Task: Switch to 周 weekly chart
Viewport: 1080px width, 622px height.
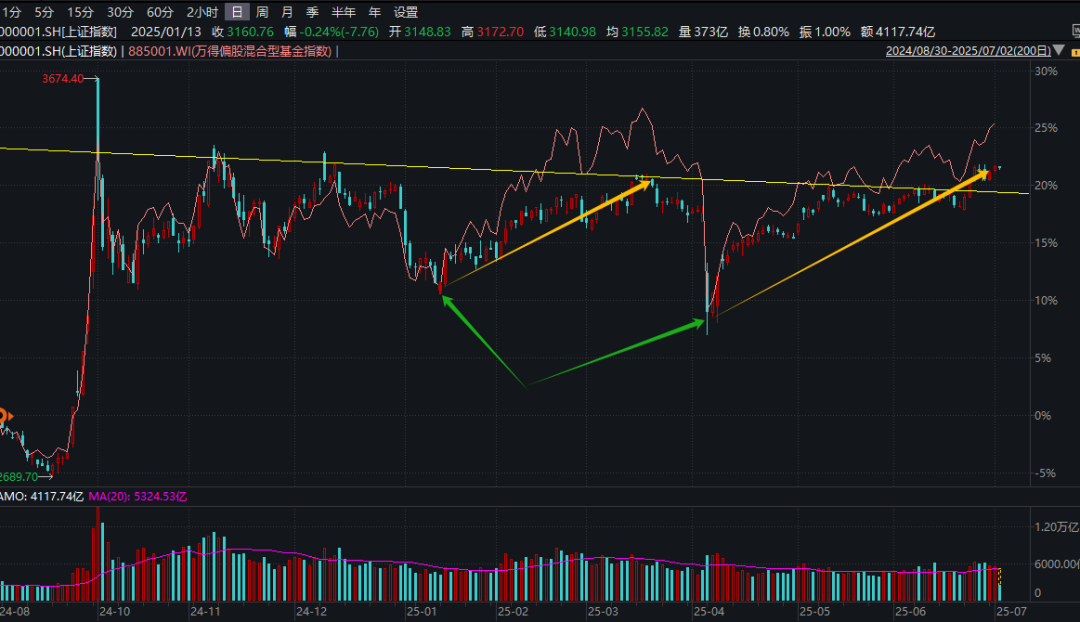Action: (262, 12)
